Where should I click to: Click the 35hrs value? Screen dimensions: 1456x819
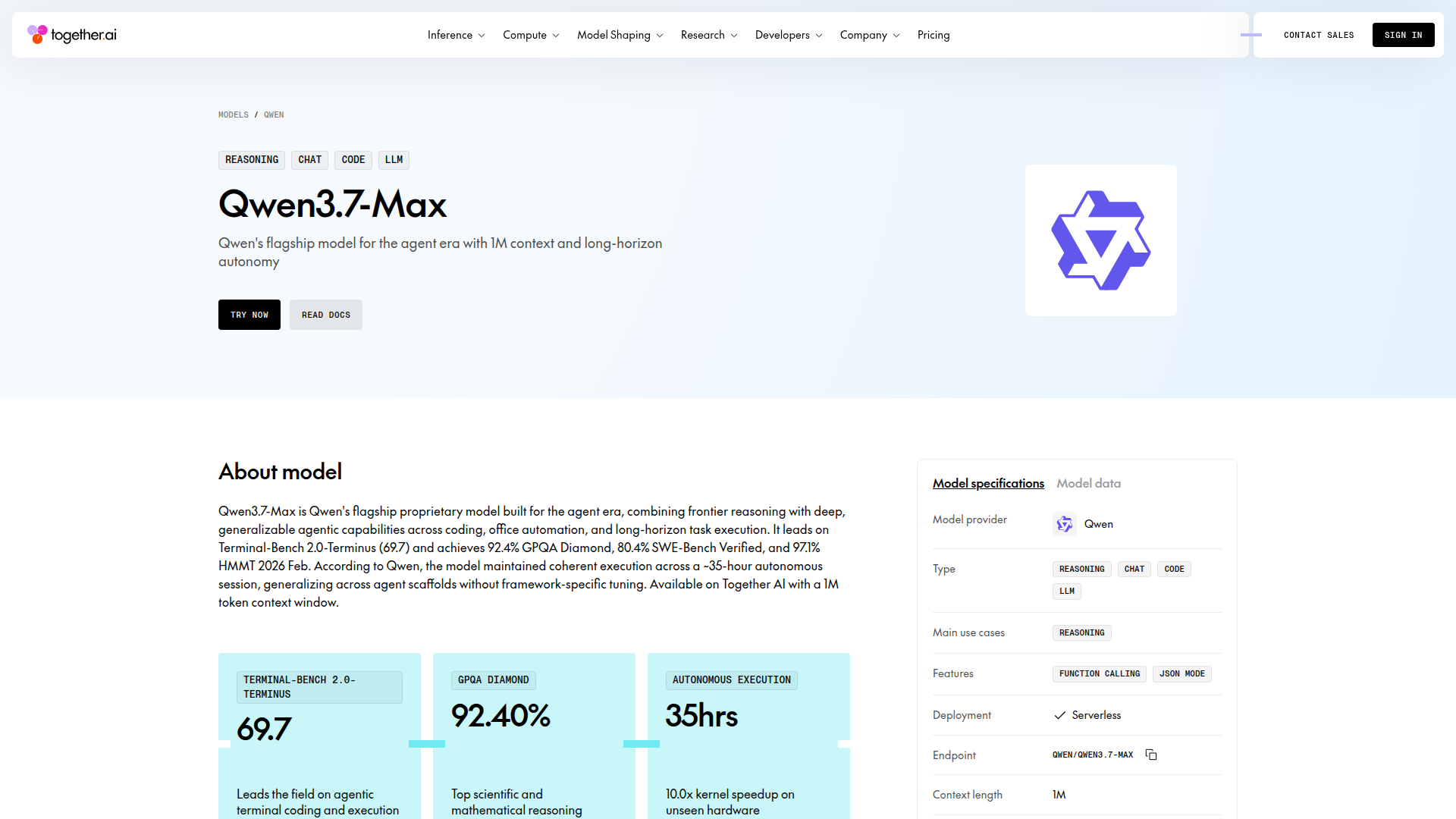[x=701, y=716]
